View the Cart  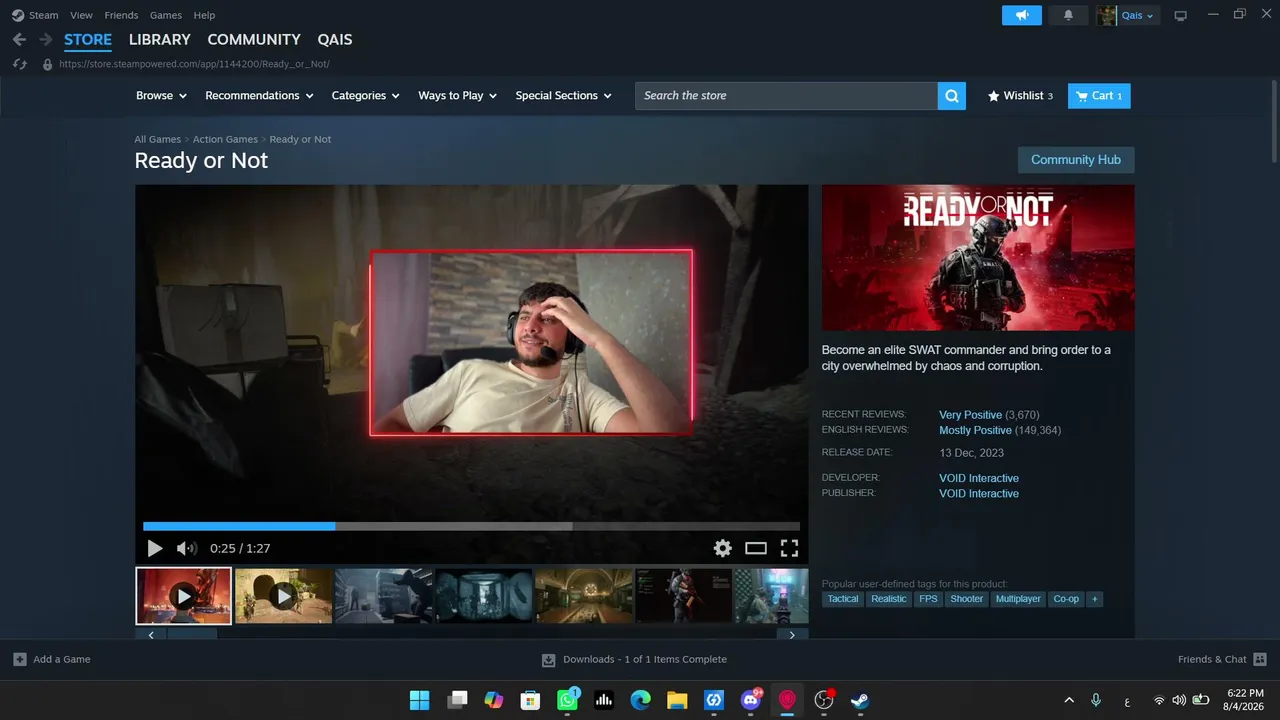coord(1099,96)
